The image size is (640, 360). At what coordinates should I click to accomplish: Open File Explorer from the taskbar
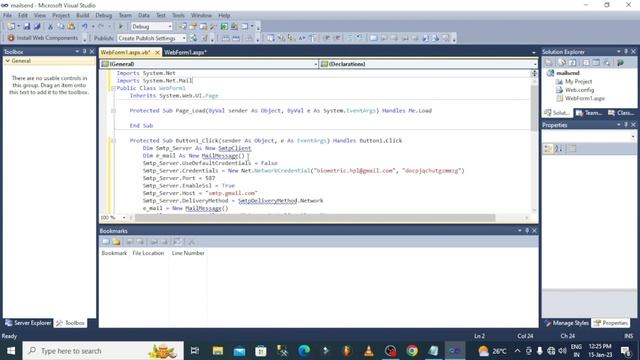[218, 351]
